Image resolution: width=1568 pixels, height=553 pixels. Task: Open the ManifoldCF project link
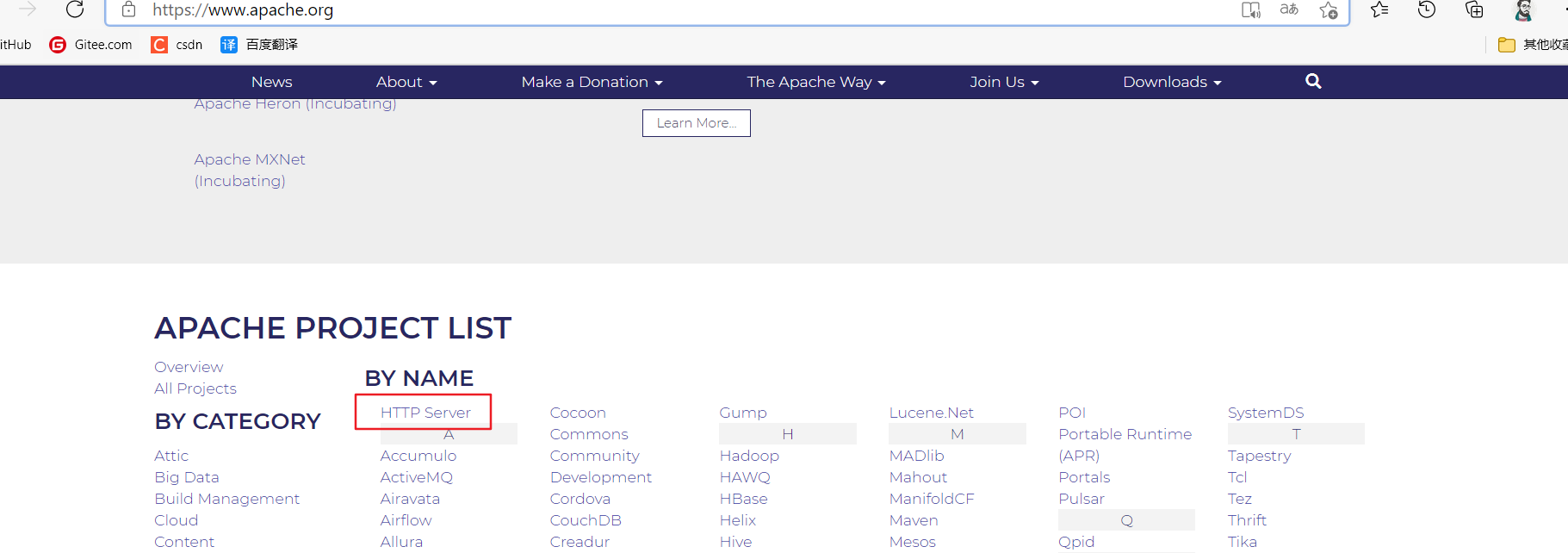coord(932,499)
